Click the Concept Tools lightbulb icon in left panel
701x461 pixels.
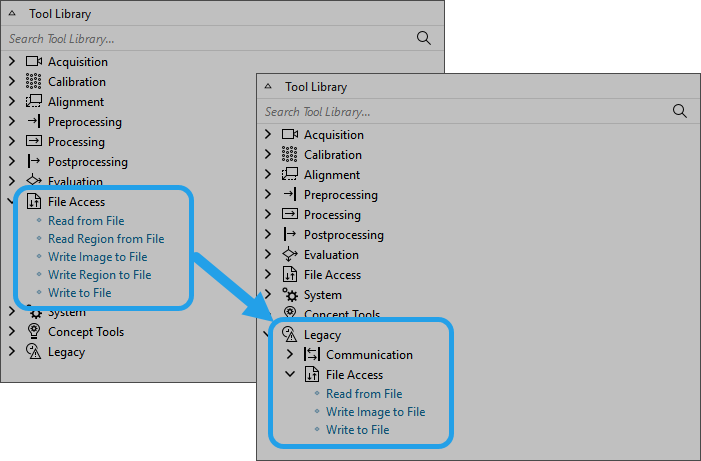(x=34, y=332)
